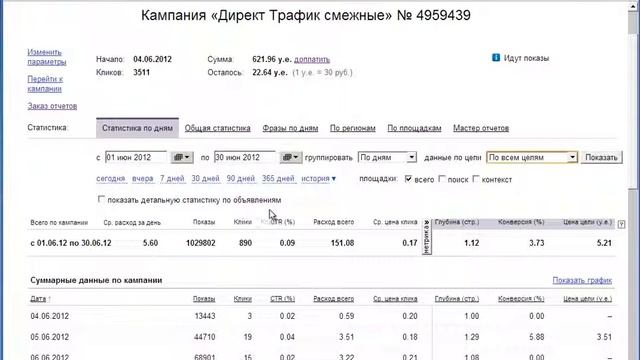The image size is (640, 360).
Task: Open the start date calendar picker
Action: [182, 157]
